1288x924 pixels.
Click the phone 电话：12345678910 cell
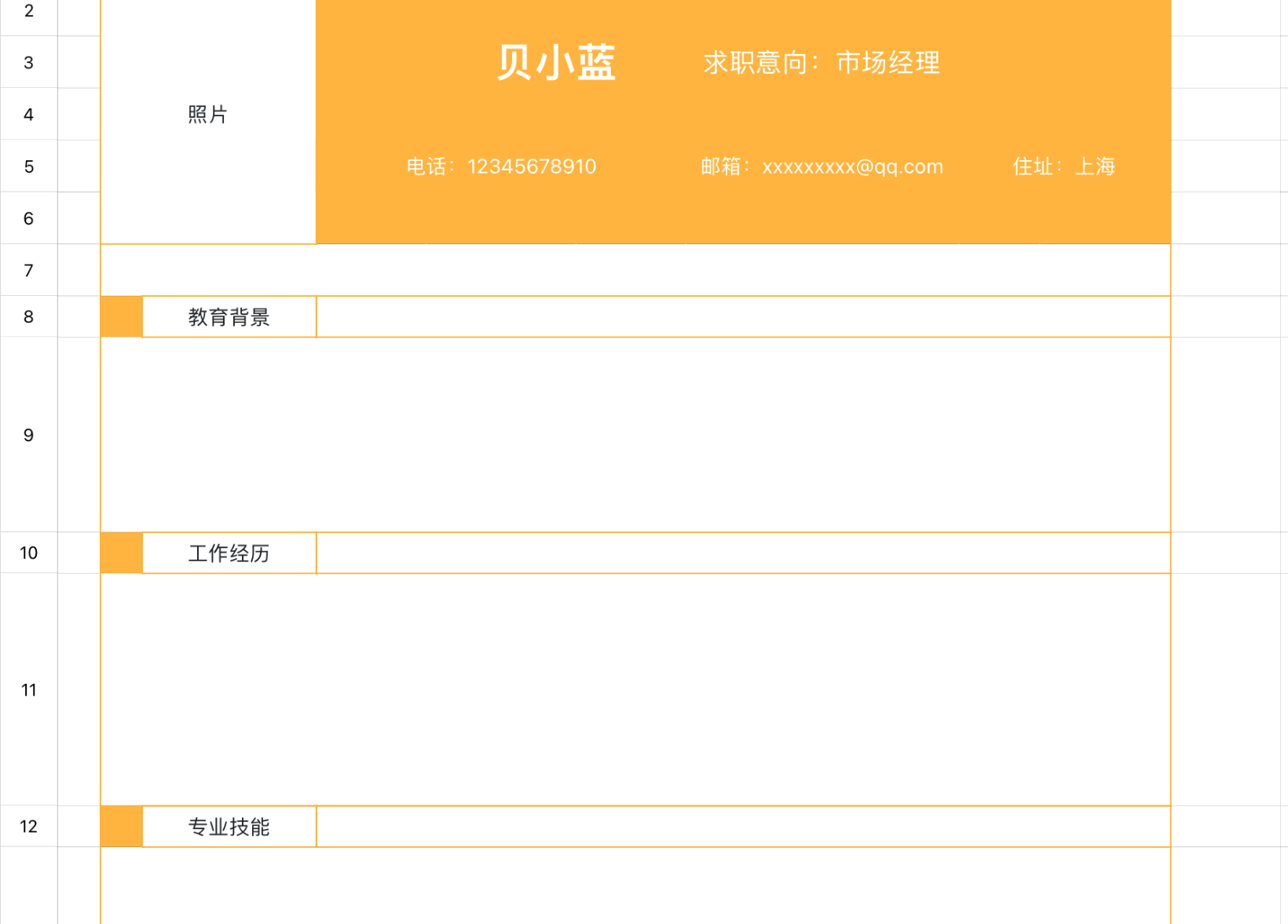[x=501, y=166]
